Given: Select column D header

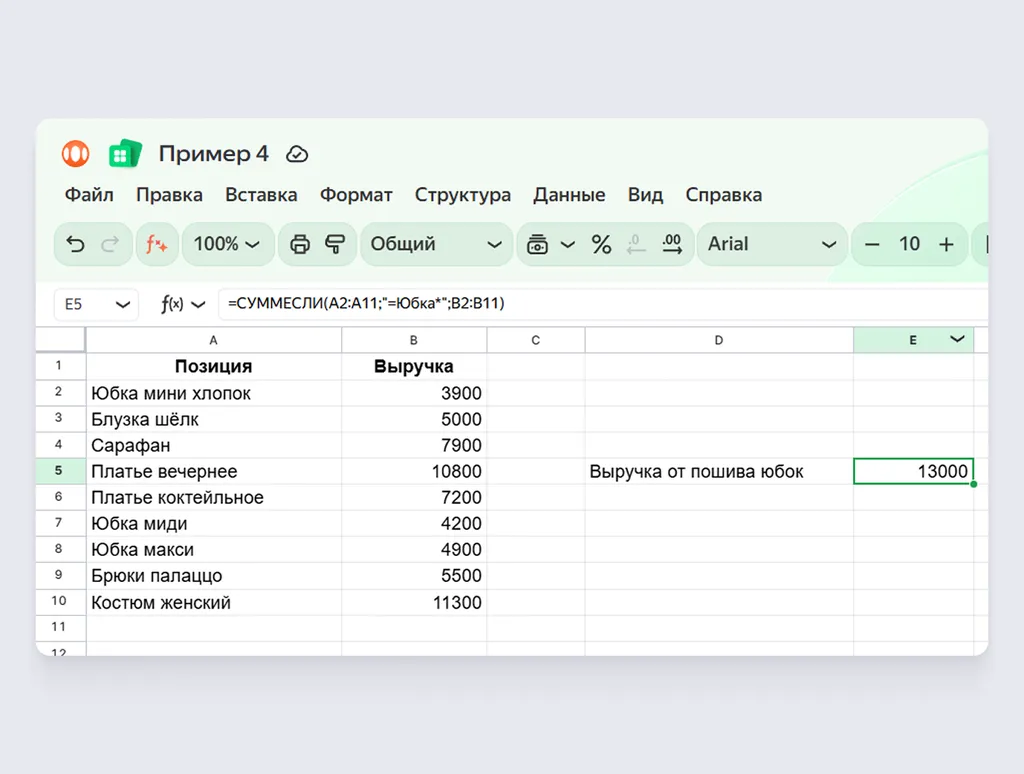Looking at the screenshot, I should (719, 340).
